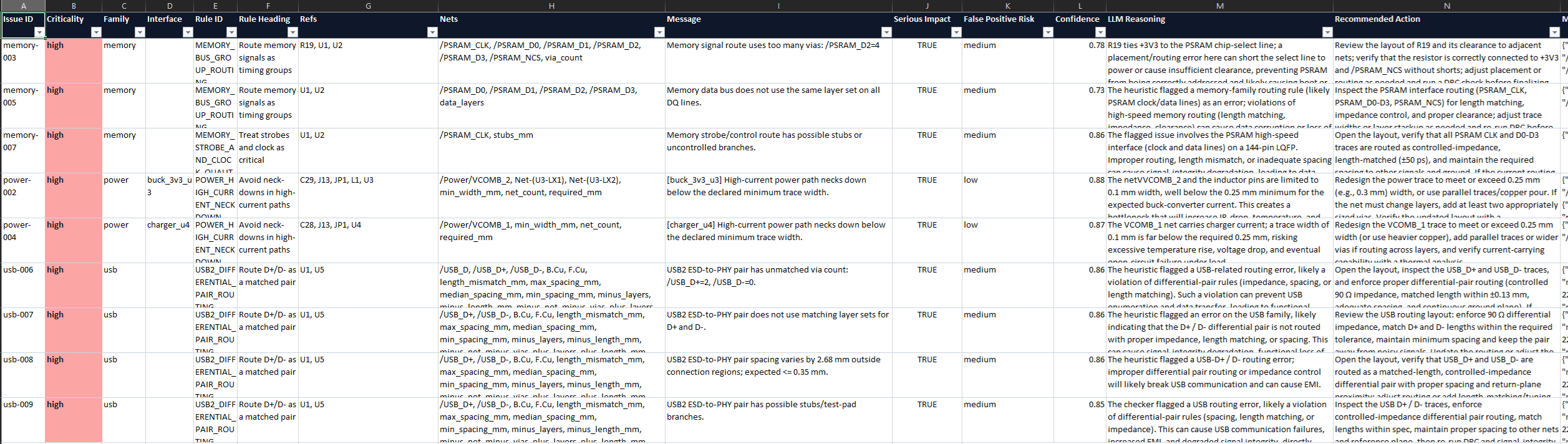1568x444 pixels.
Task: Select column C header
Action: pos(123,6)
